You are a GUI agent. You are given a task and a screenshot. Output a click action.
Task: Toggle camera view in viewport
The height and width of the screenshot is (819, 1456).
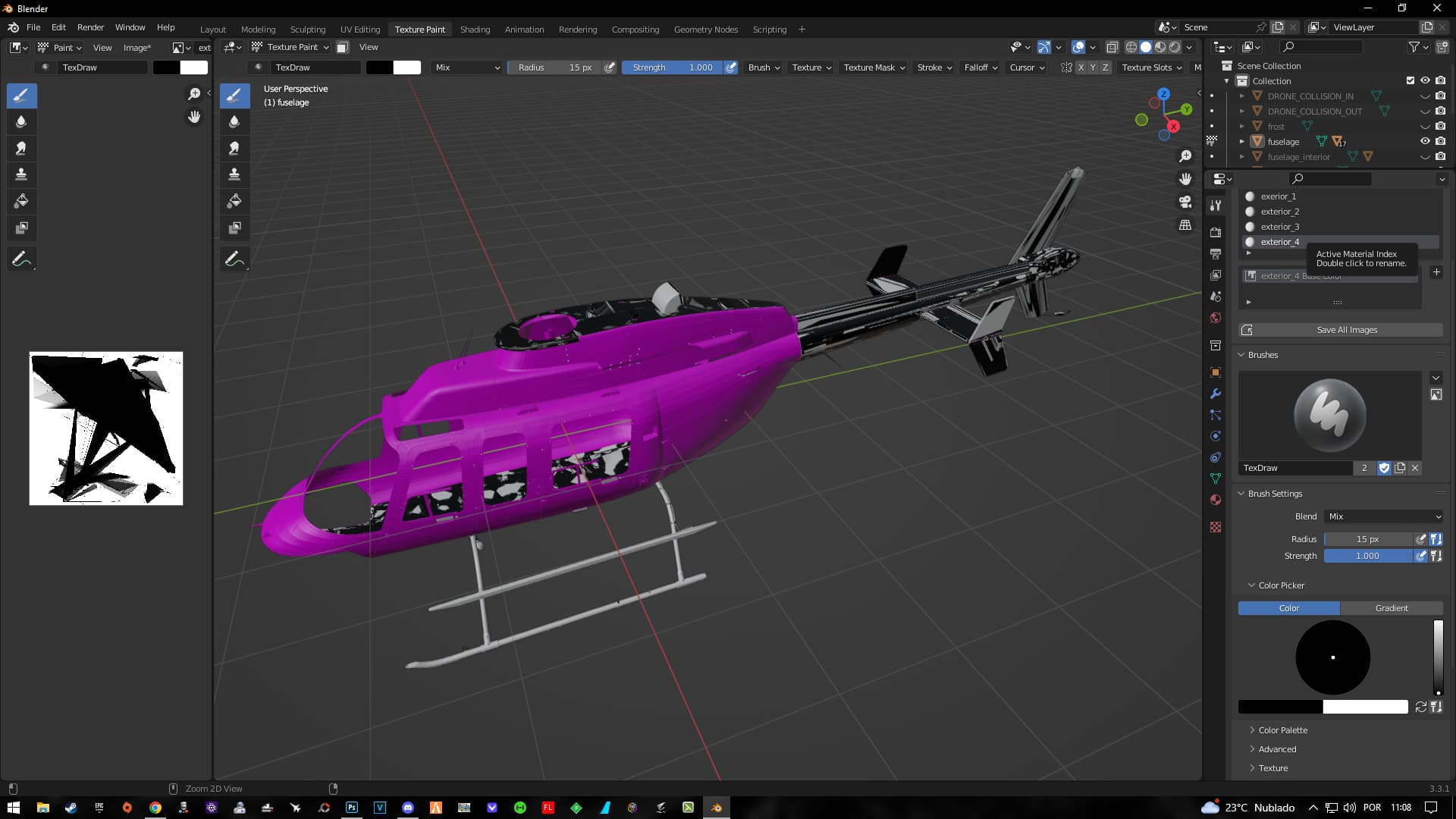pos(1185,202)
